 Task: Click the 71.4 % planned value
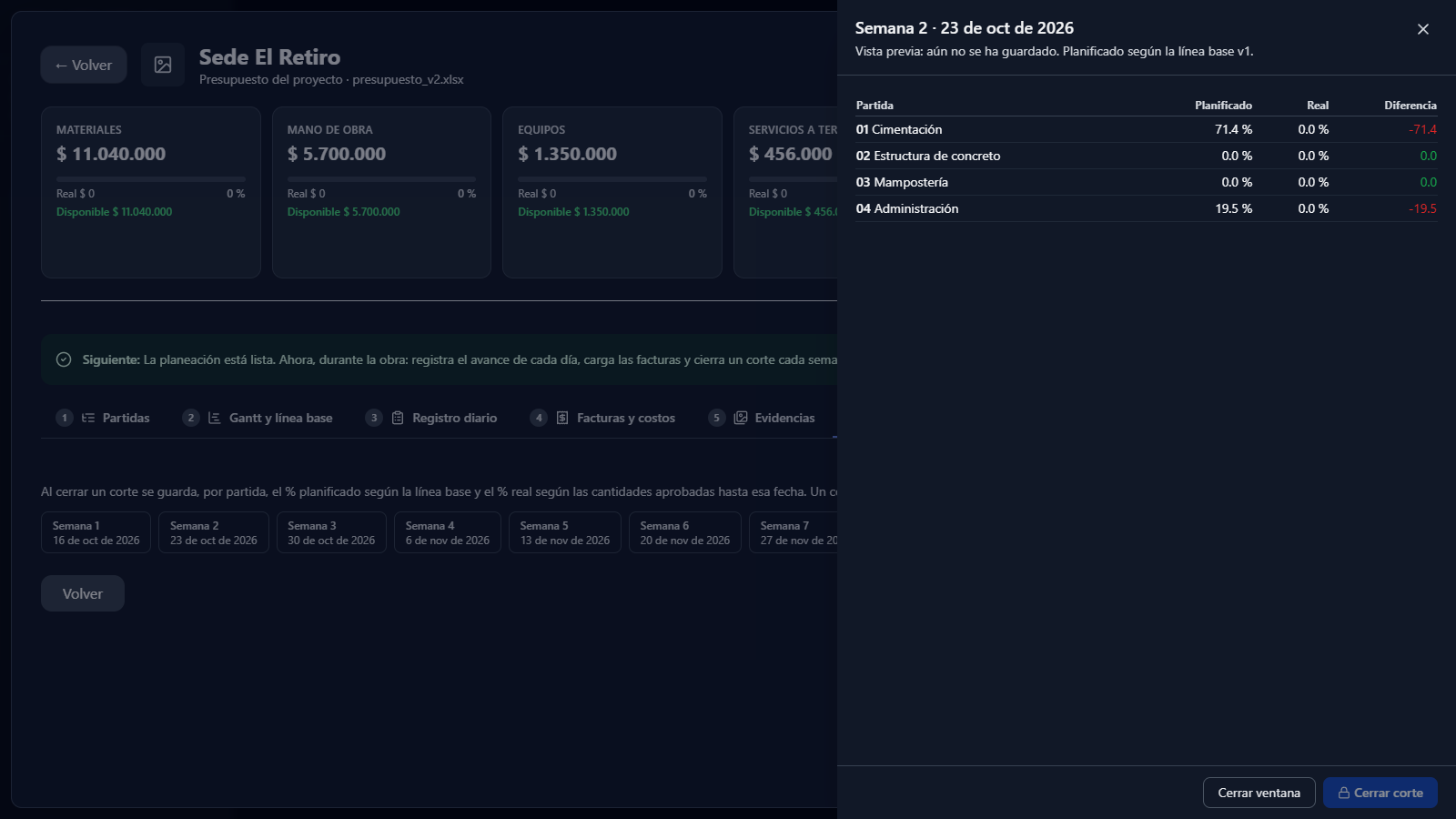pyautogui.click(x=1233, y=129)
